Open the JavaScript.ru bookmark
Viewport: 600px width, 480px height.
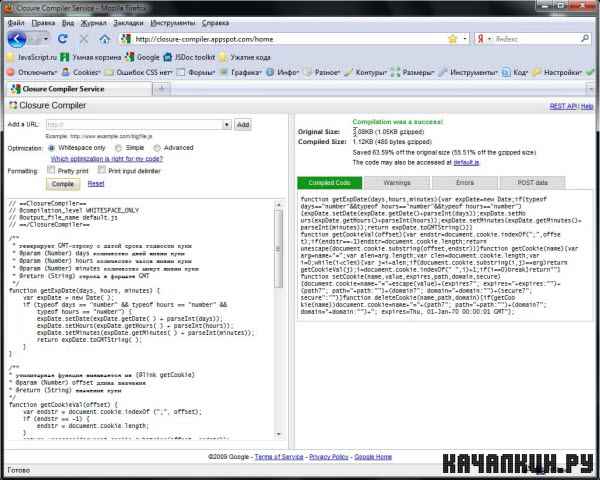pos(32,57)
